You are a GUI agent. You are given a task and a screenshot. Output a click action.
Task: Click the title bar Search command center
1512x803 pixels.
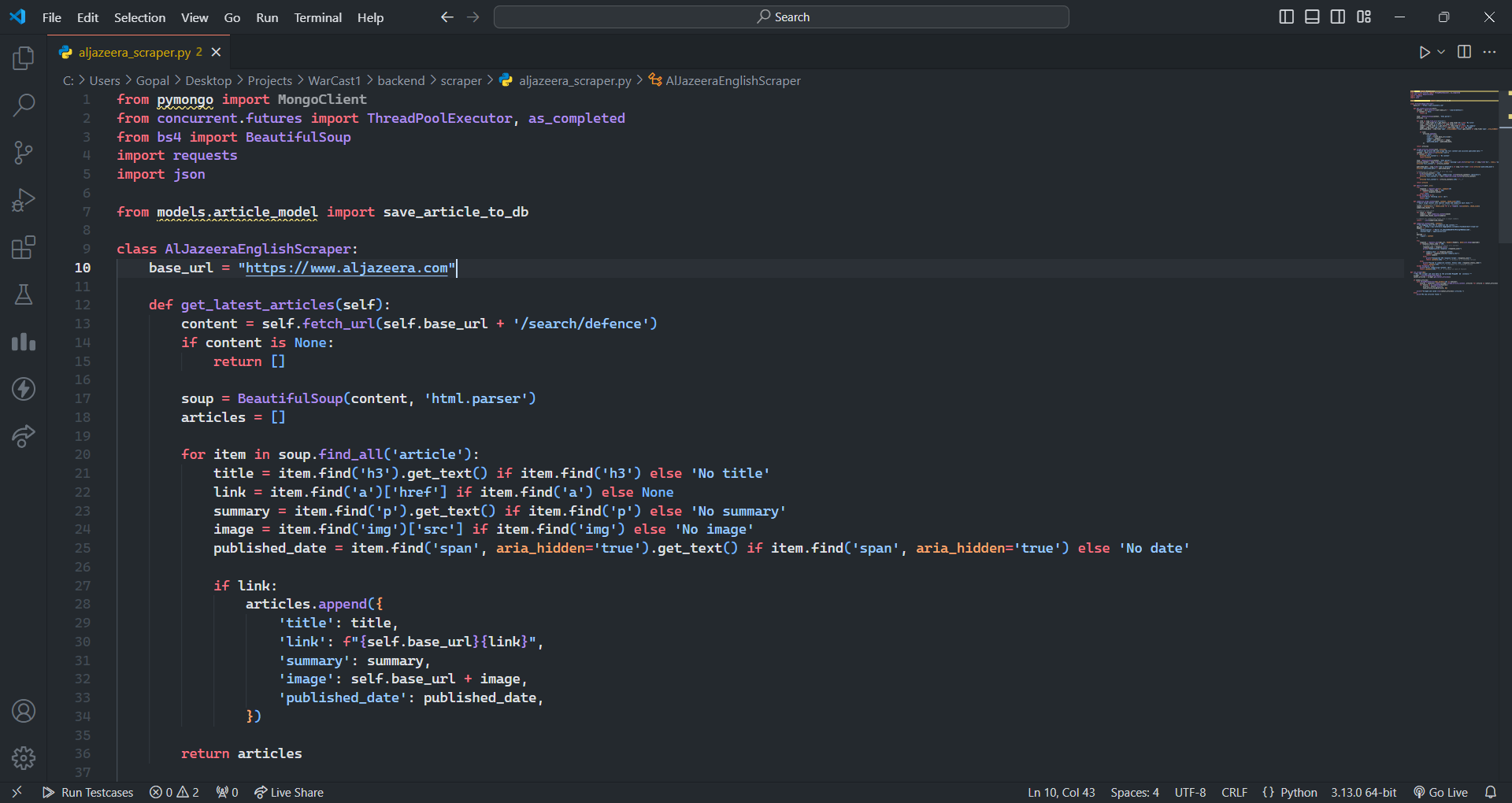pyautogui.click(x=781, y=17)
